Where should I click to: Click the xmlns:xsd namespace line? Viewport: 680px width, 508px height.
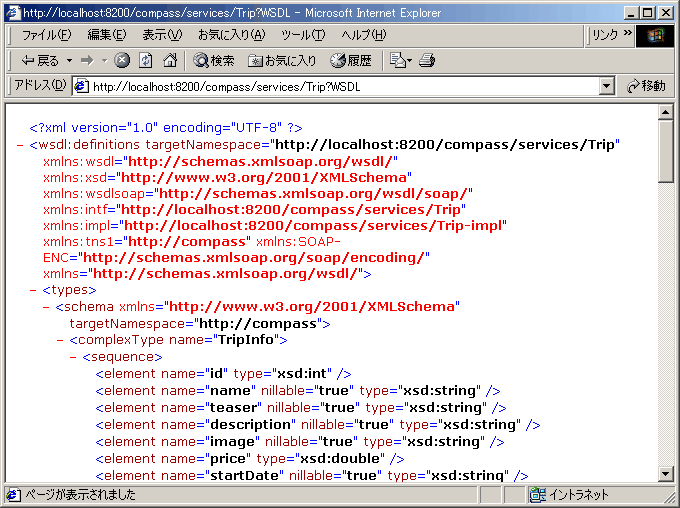click(227, 177)
